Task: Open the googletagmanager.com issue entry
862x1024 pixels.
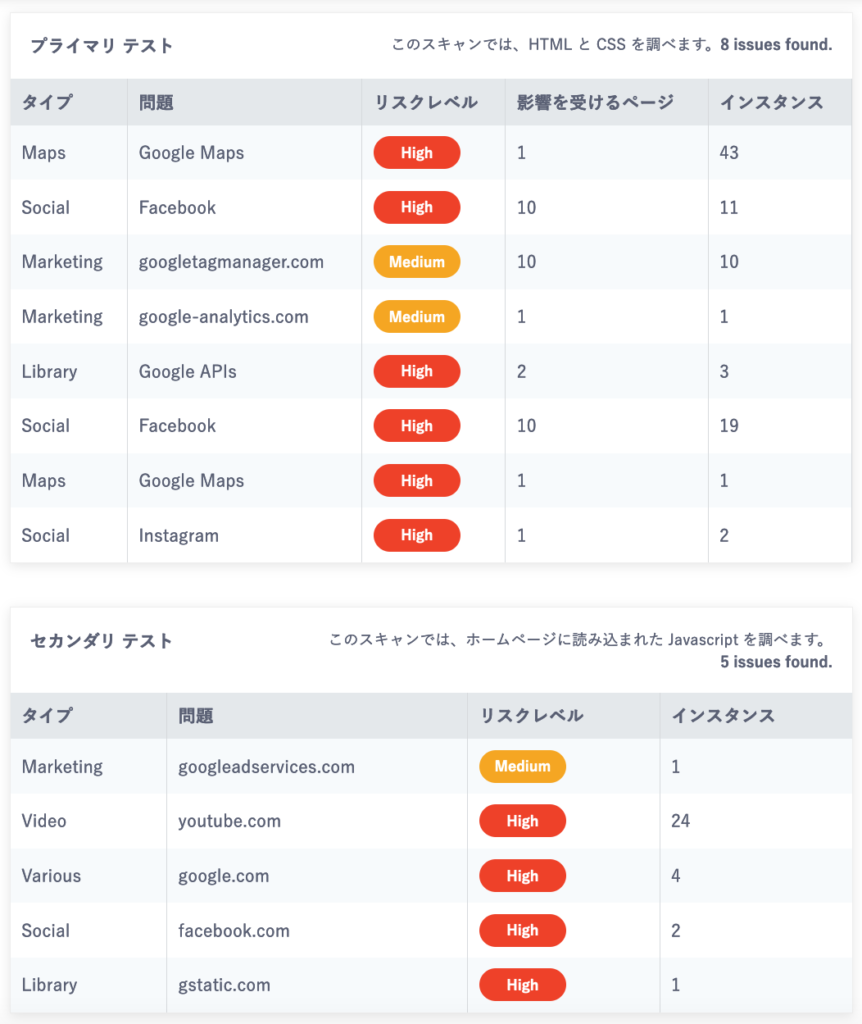Action: tap(231, 262)
